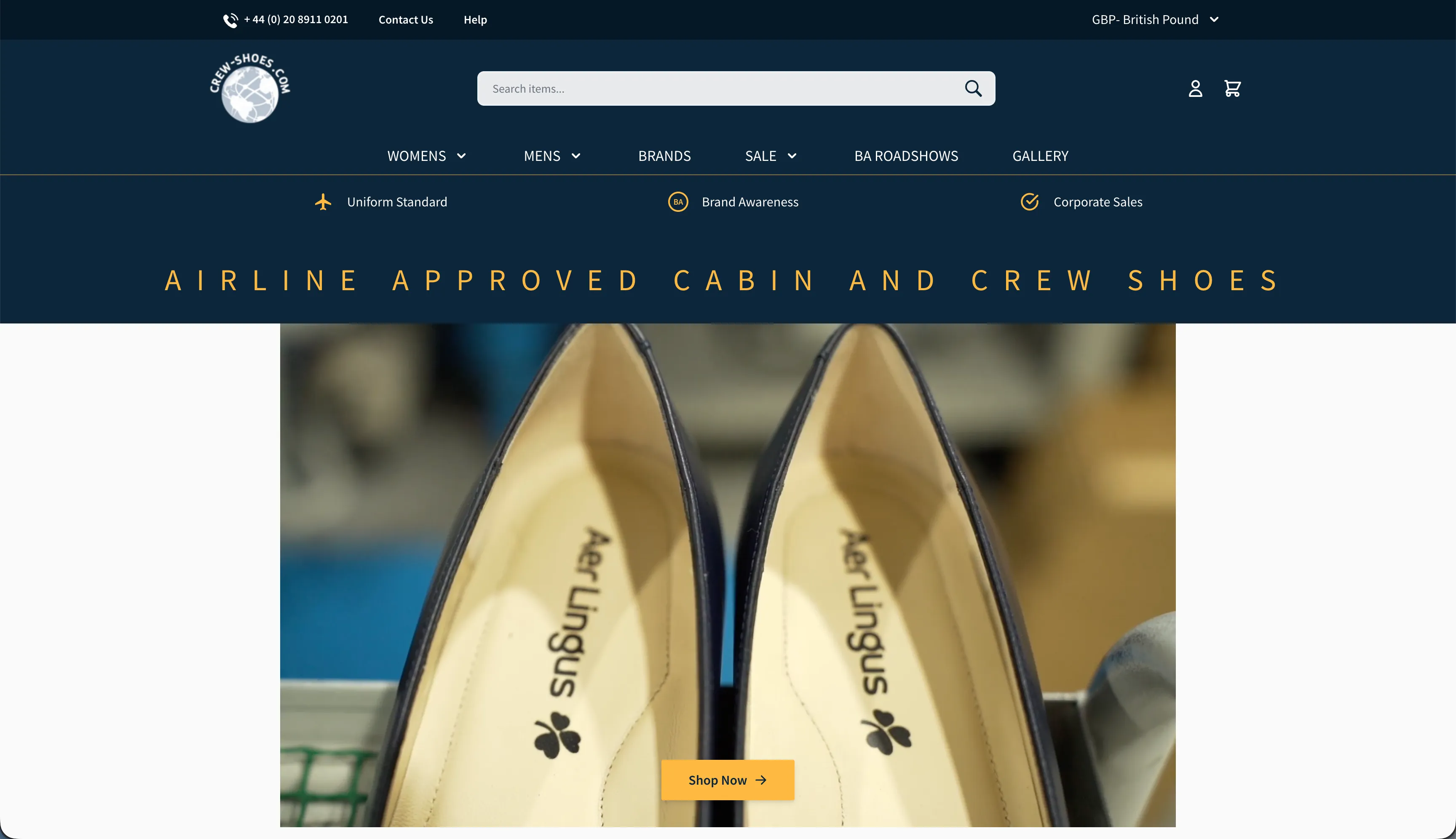Select the MENS navigation label

click(x=542, y=155)
